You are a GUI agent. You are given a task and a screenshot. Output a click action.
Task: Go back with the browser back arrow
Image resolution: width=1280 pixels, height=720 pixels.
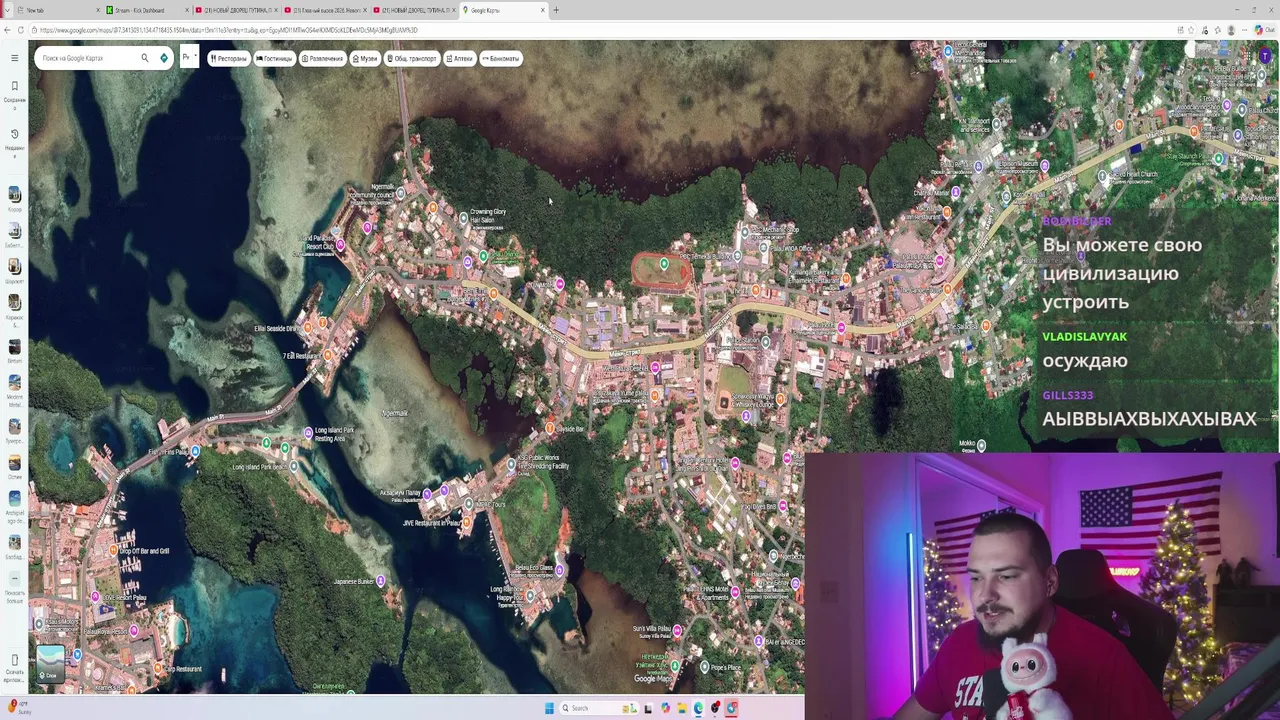click(6, 30)
